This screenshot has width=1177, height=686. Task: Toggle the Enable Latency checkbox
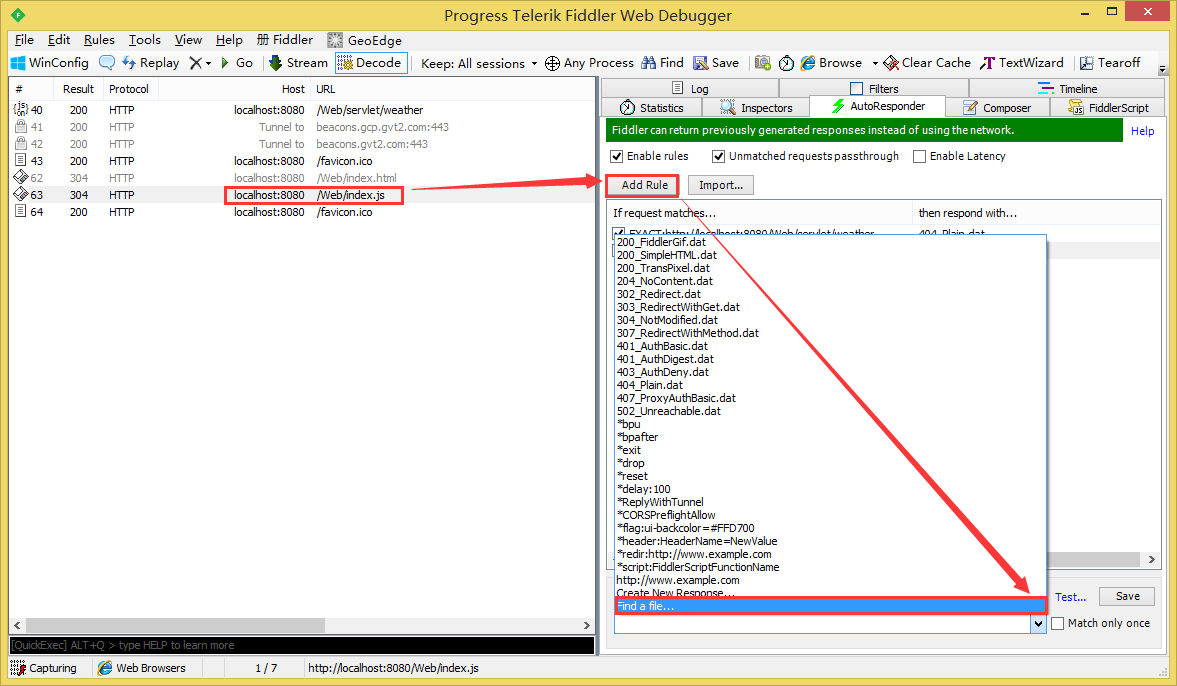tap(919, 156)
